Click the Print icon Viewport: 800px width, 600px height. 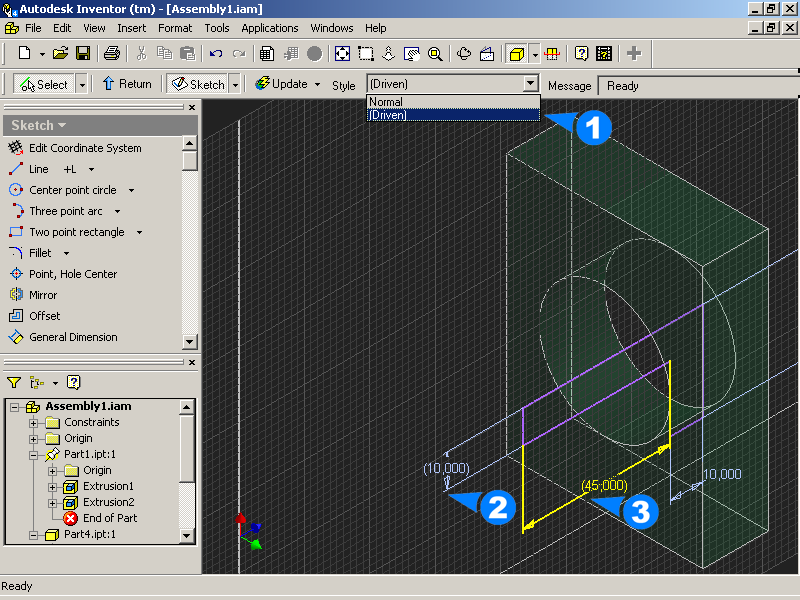[112, 53]
